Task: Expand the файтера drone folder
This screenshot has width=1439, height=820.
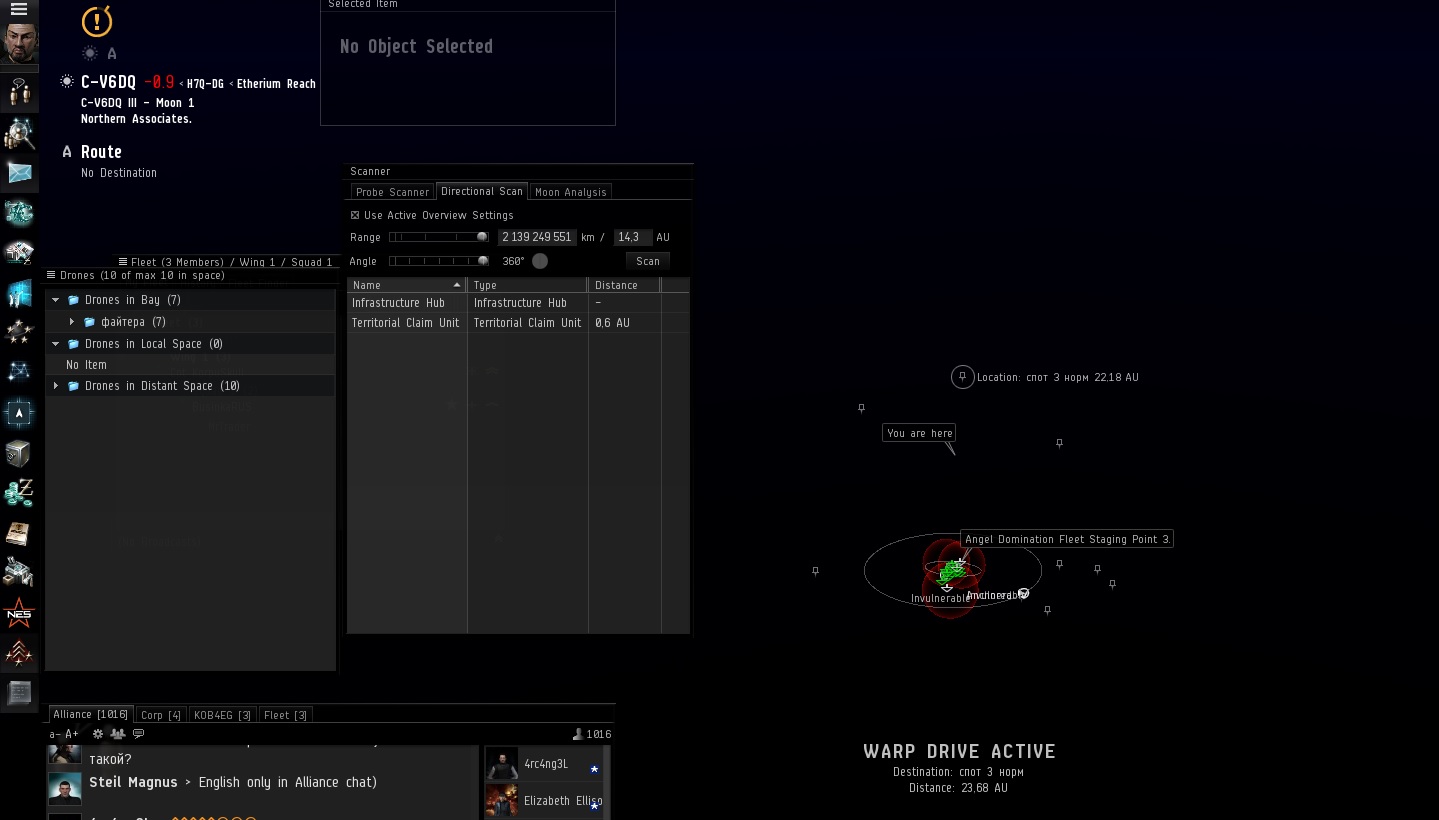Action: click(x=72, y=322)
